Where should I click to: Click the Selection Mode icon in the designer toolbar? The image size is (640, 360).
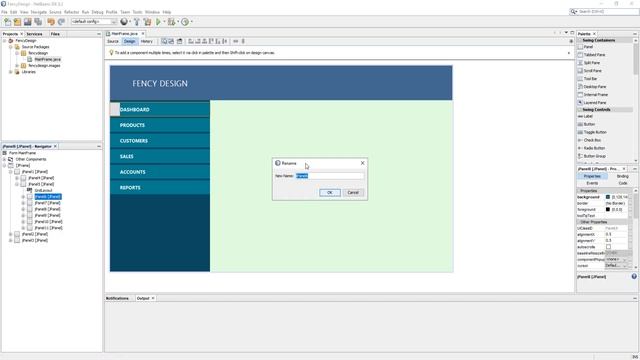pyautogui.click(x=164, y=41)
